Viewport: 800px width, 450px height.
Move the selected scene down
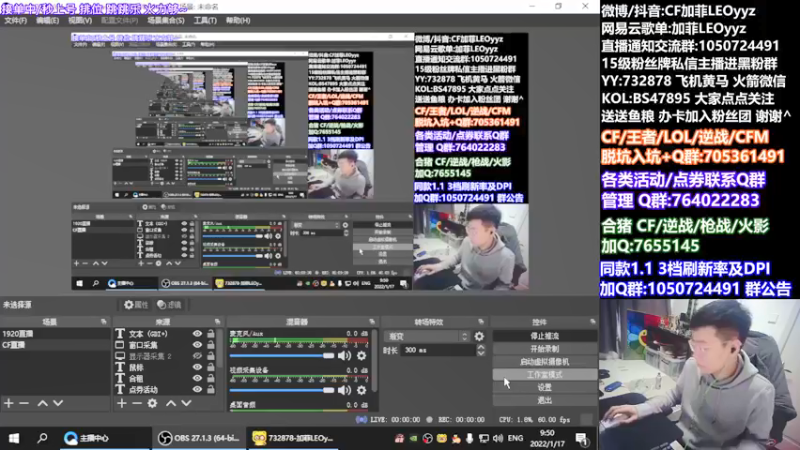click(58, 403)
